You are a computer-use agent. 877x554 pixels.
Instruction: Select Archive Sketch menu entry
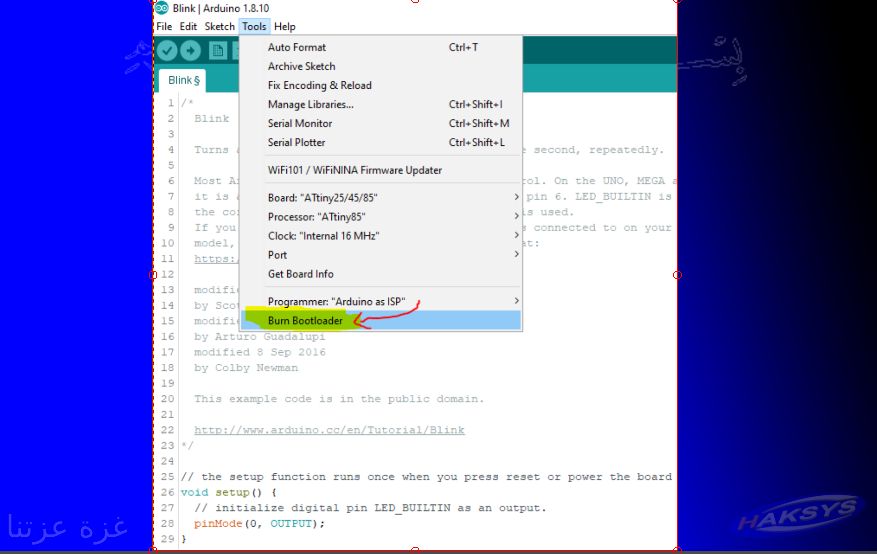(x=381, y=67)
